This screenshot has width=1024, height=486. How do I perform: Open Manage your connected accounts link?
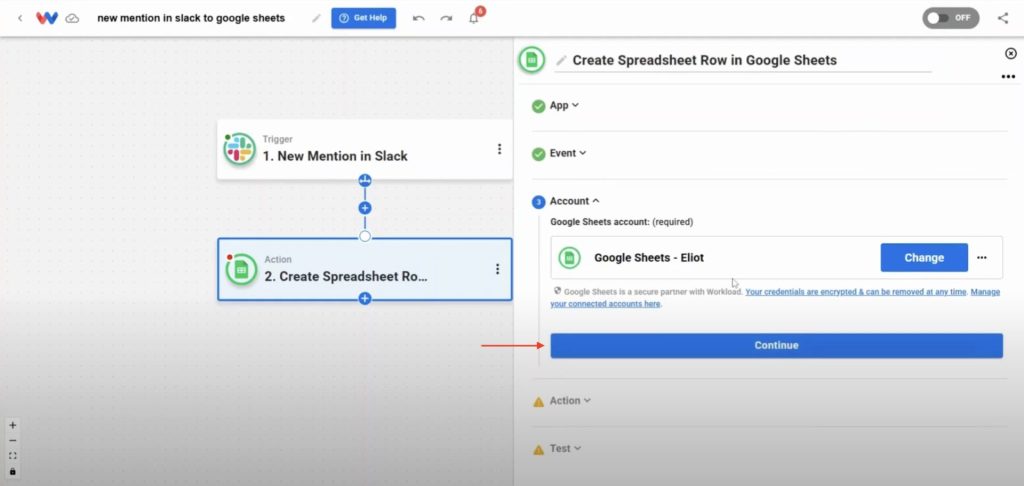click(775, 298)
